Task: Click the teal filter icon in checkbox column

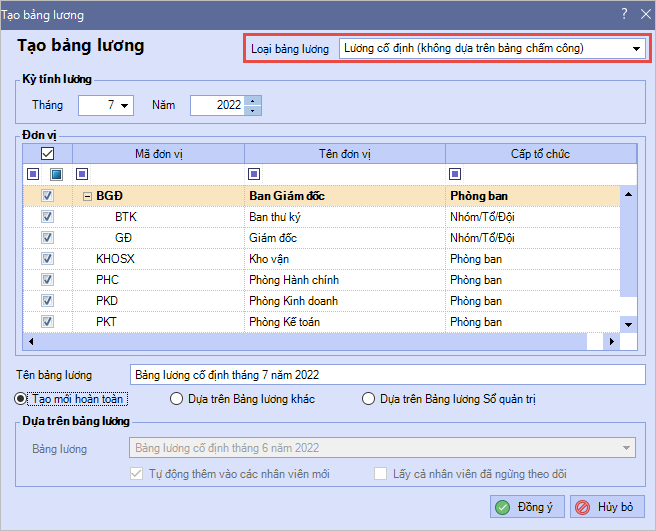Action: 56,174
